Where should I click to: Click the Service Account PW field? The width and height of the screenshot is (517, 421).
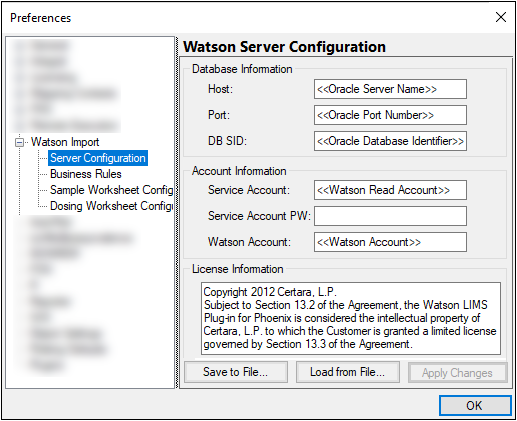click(390, 216)
